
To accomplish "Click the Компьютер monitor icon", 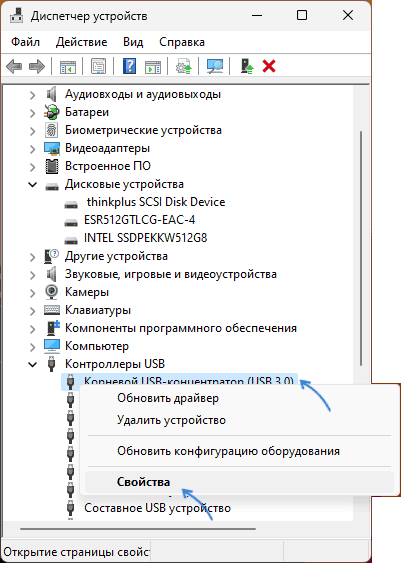I will [x=52, y=346].
